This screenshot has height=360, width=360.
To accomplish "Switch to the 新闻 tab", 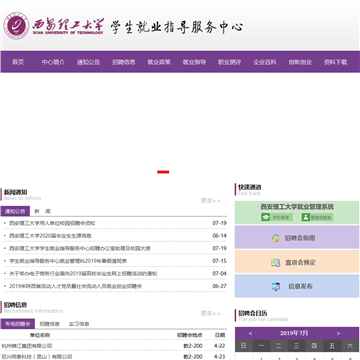I will pyautogui.click(x=43, y=211).
